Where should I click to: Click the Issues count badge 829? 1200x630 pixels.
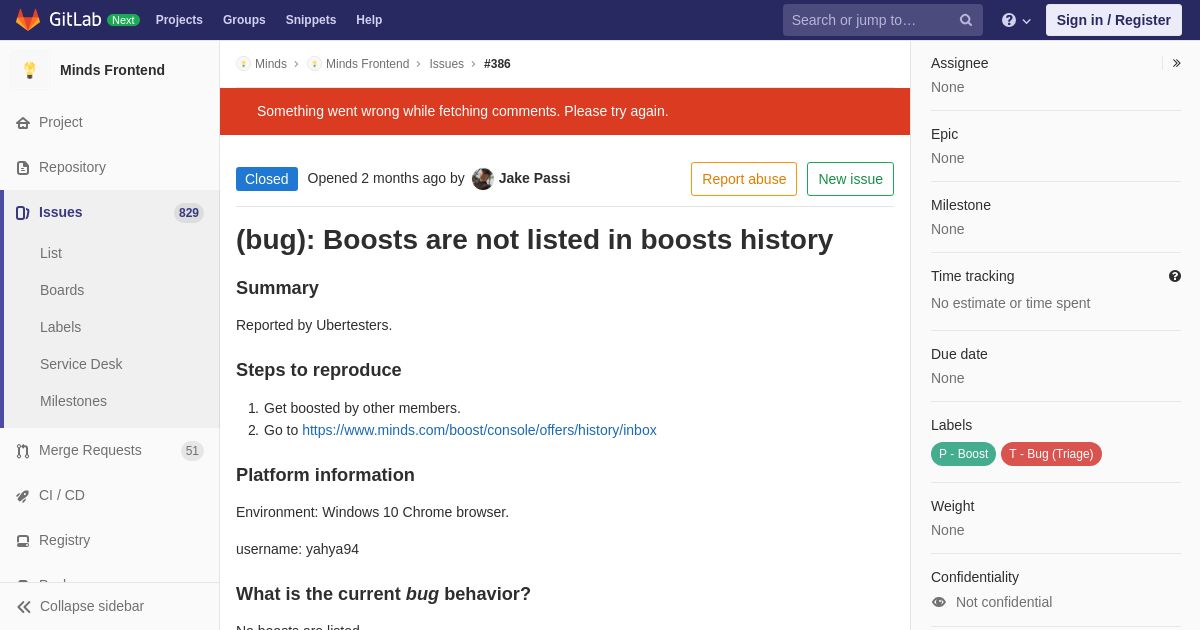pos(189,213)
